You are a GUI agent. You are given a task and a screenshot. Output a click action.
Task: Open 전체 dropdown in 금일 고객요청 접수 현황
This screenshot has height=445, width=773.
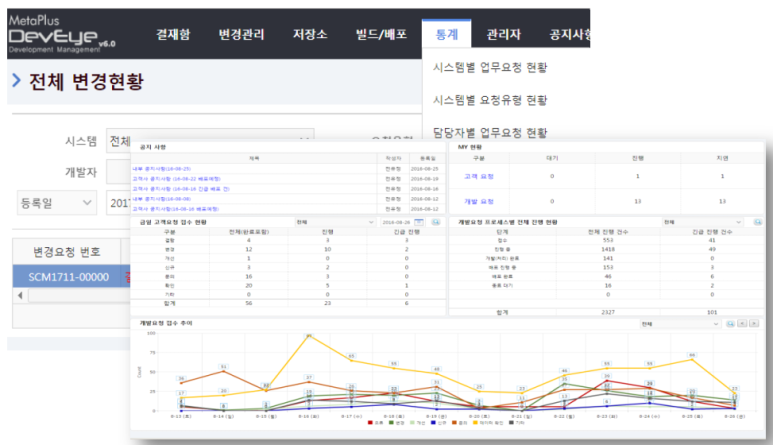point(335,222)
